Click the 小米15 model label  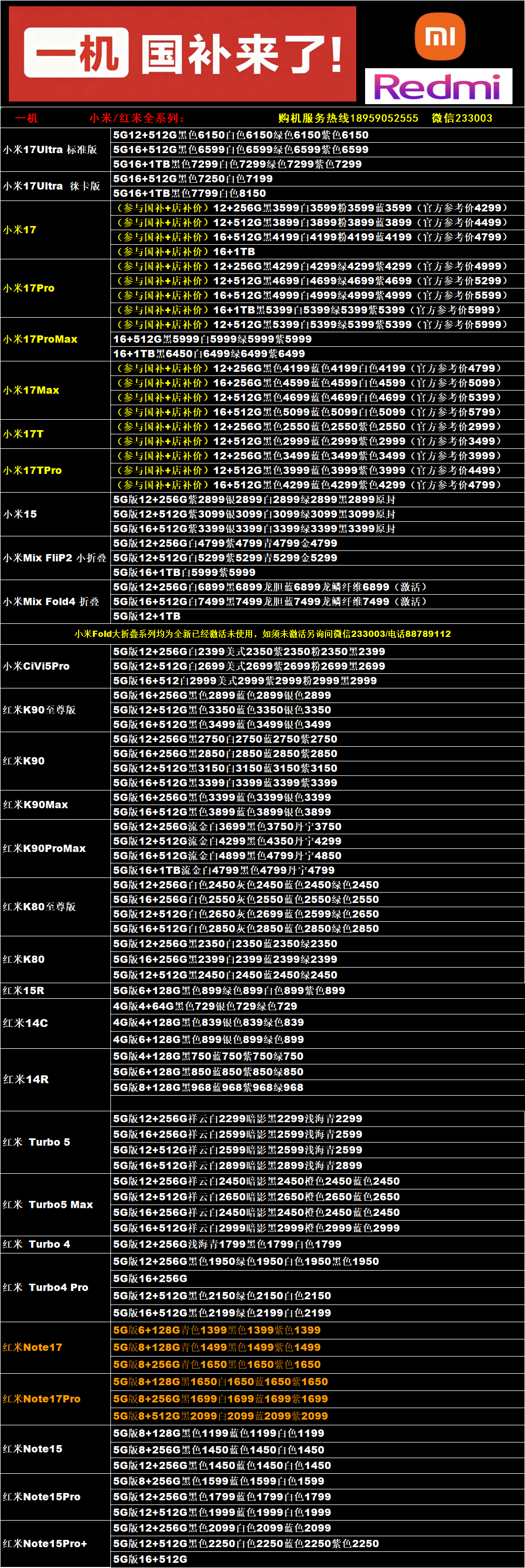click(x=20, y=515)
